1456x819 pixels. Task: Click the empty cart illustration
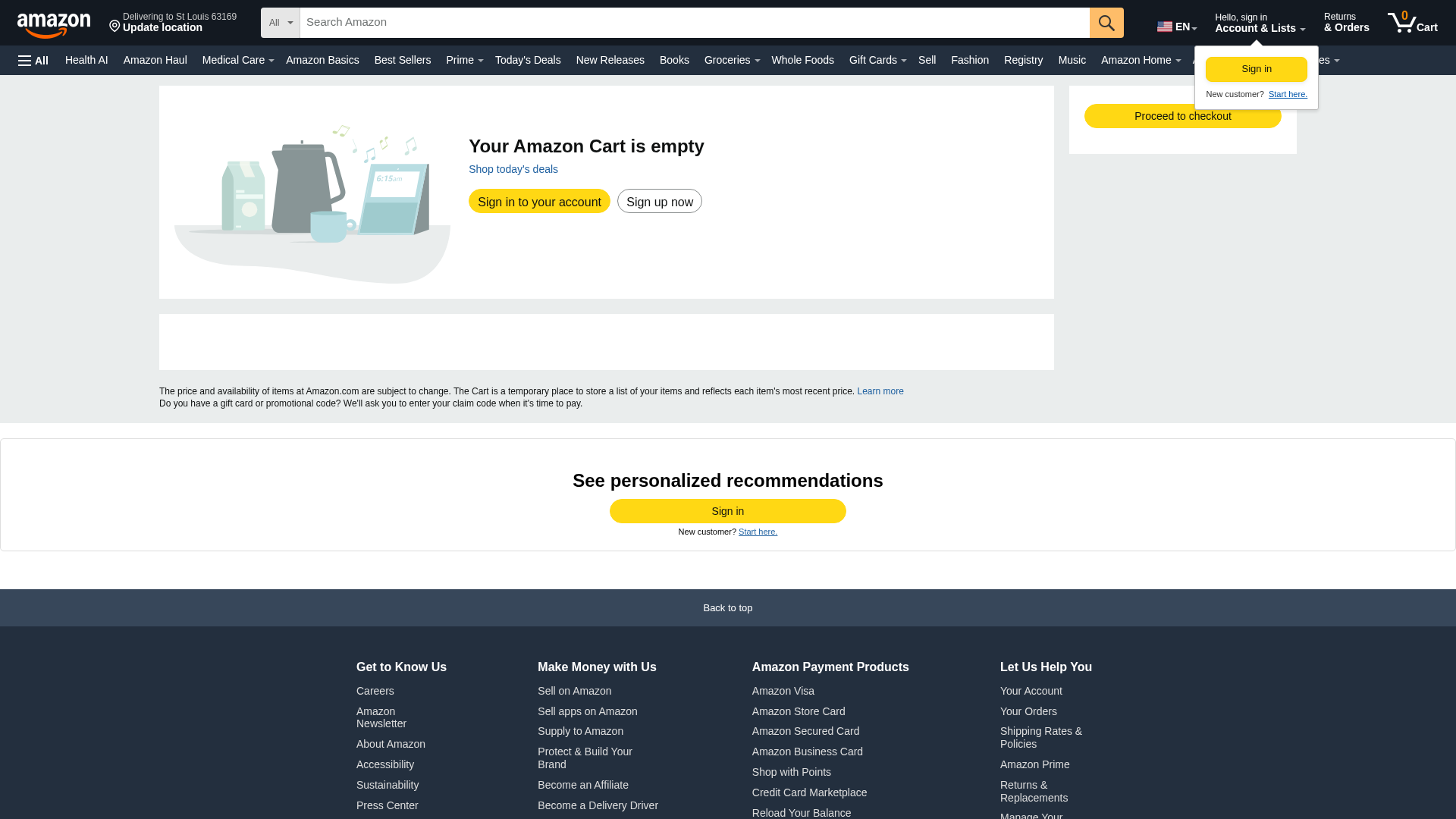(312, 204)
